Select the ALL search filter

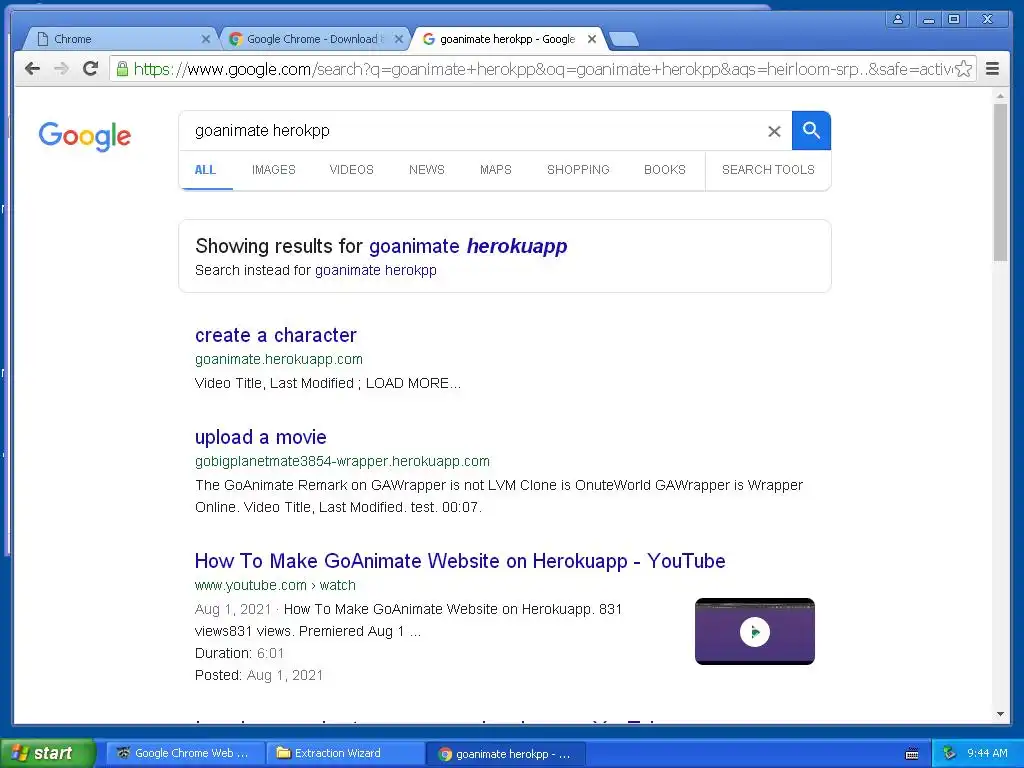(x=205, y=170)
